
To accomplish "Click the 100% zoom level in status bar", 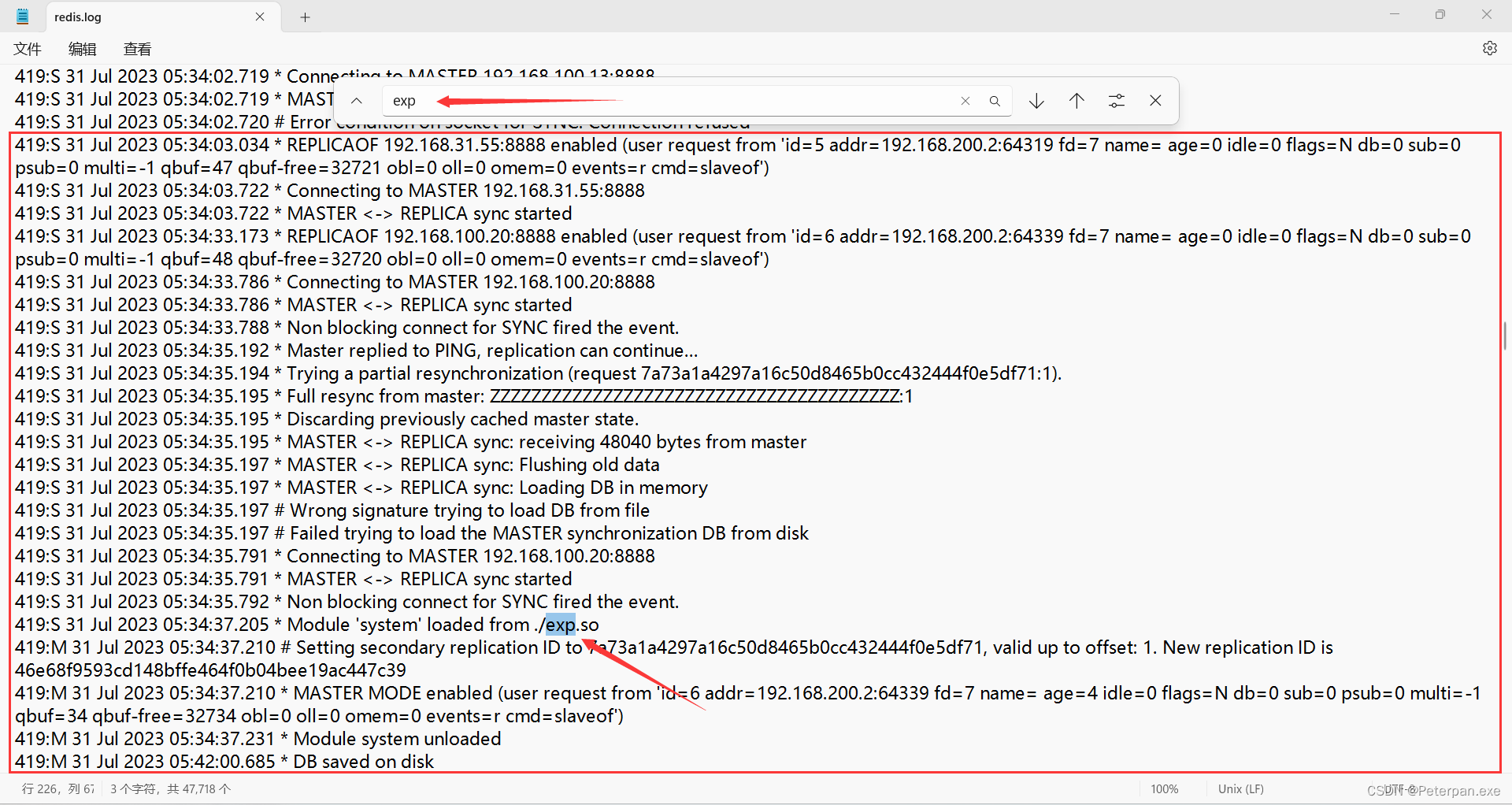I will pos(1165,788).
